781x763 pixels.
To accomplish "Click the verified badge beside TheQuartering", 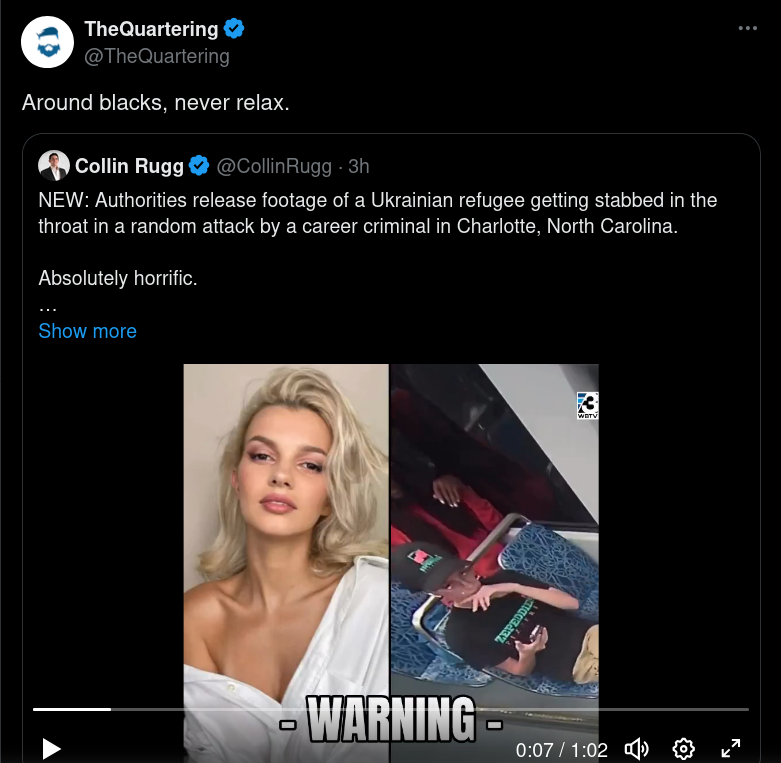I will click(234, 29).
